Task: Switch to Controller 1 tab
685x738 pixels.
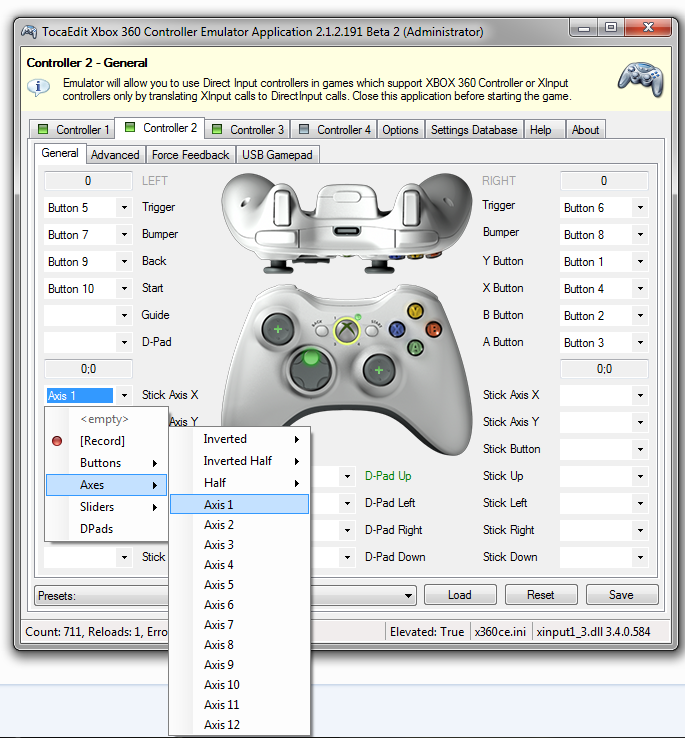Action: tap(72, 129)
